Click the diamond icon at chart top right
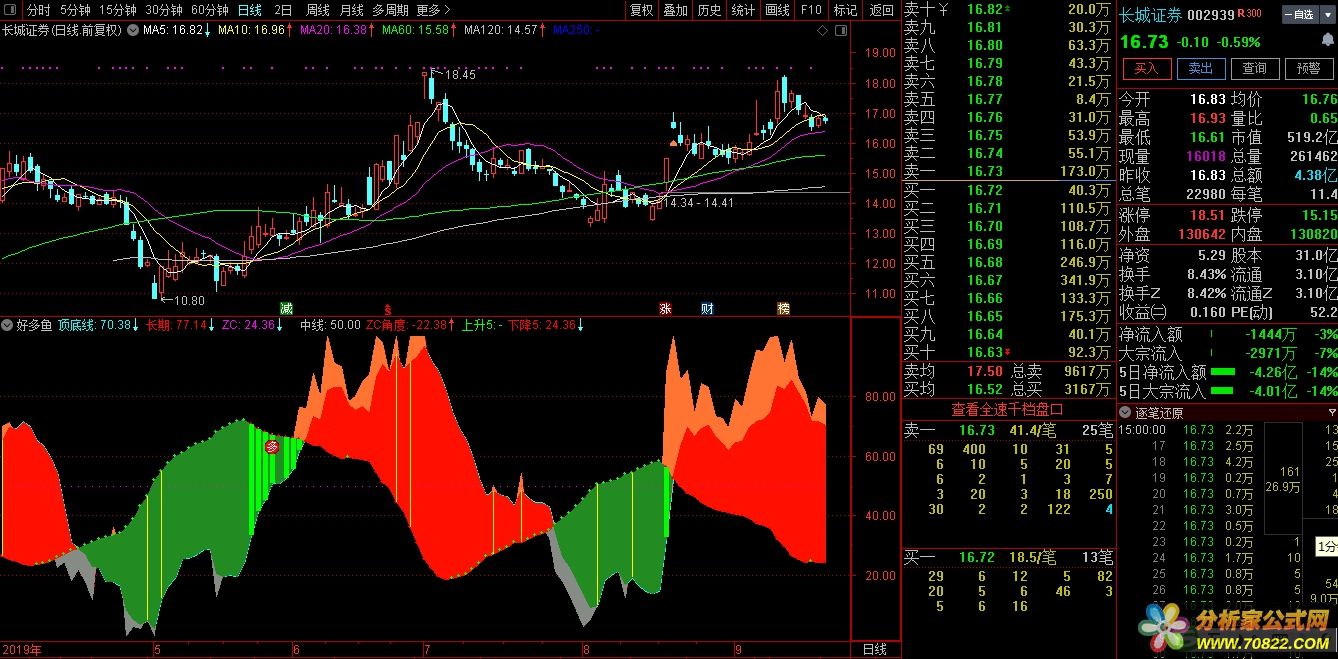The height and width of the screenshot is (659, 1338). click(x=823, y=30)
